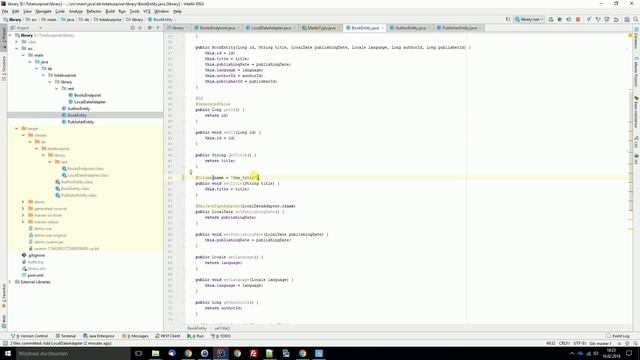This screenshot has height=360, width=640.
Task: Click Git branch master status widget
Action: click(600, 344)
